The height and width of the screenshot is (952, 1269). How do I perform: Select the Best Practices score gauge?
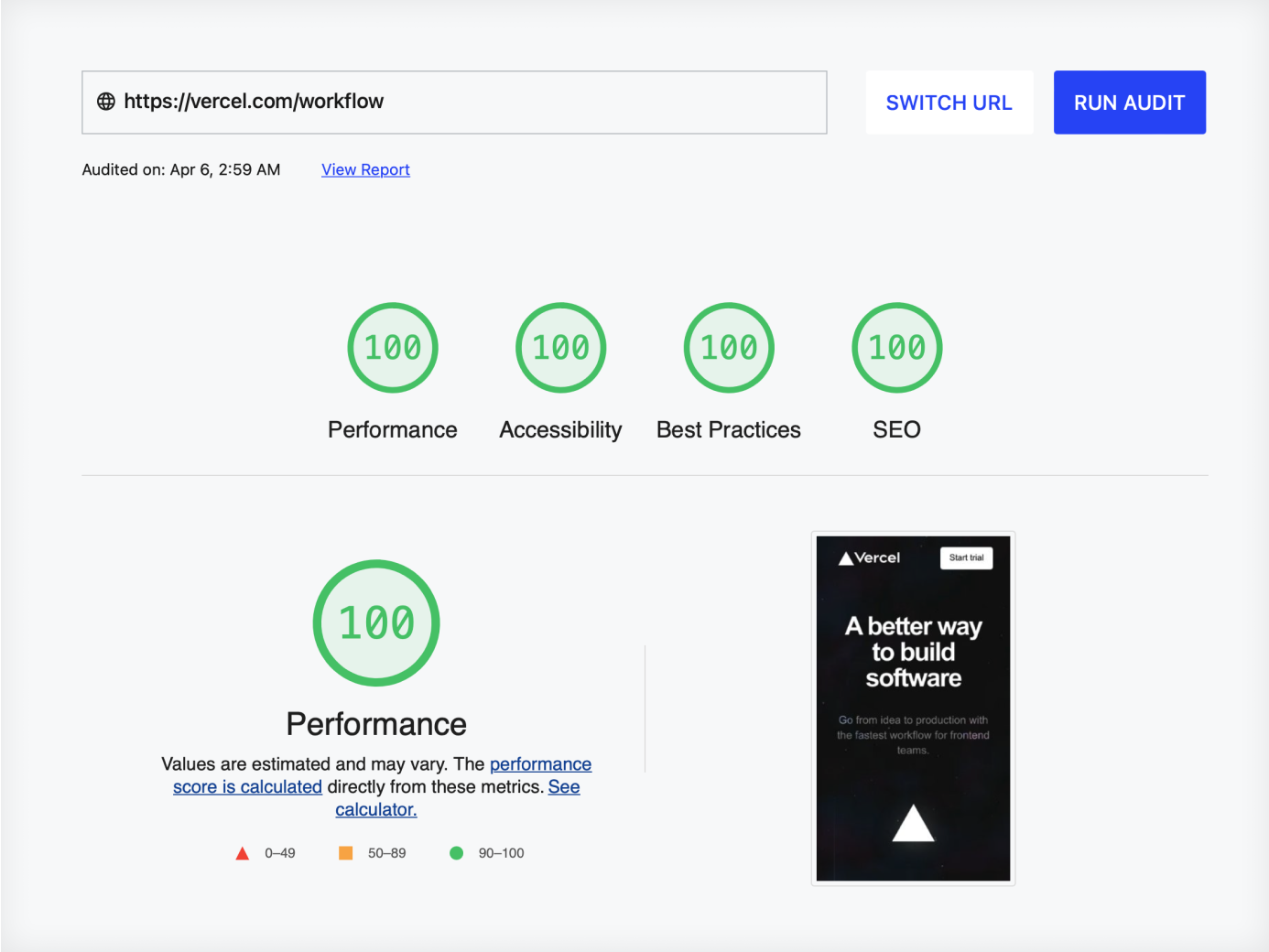pyautogui.click(x=729, y=348)
